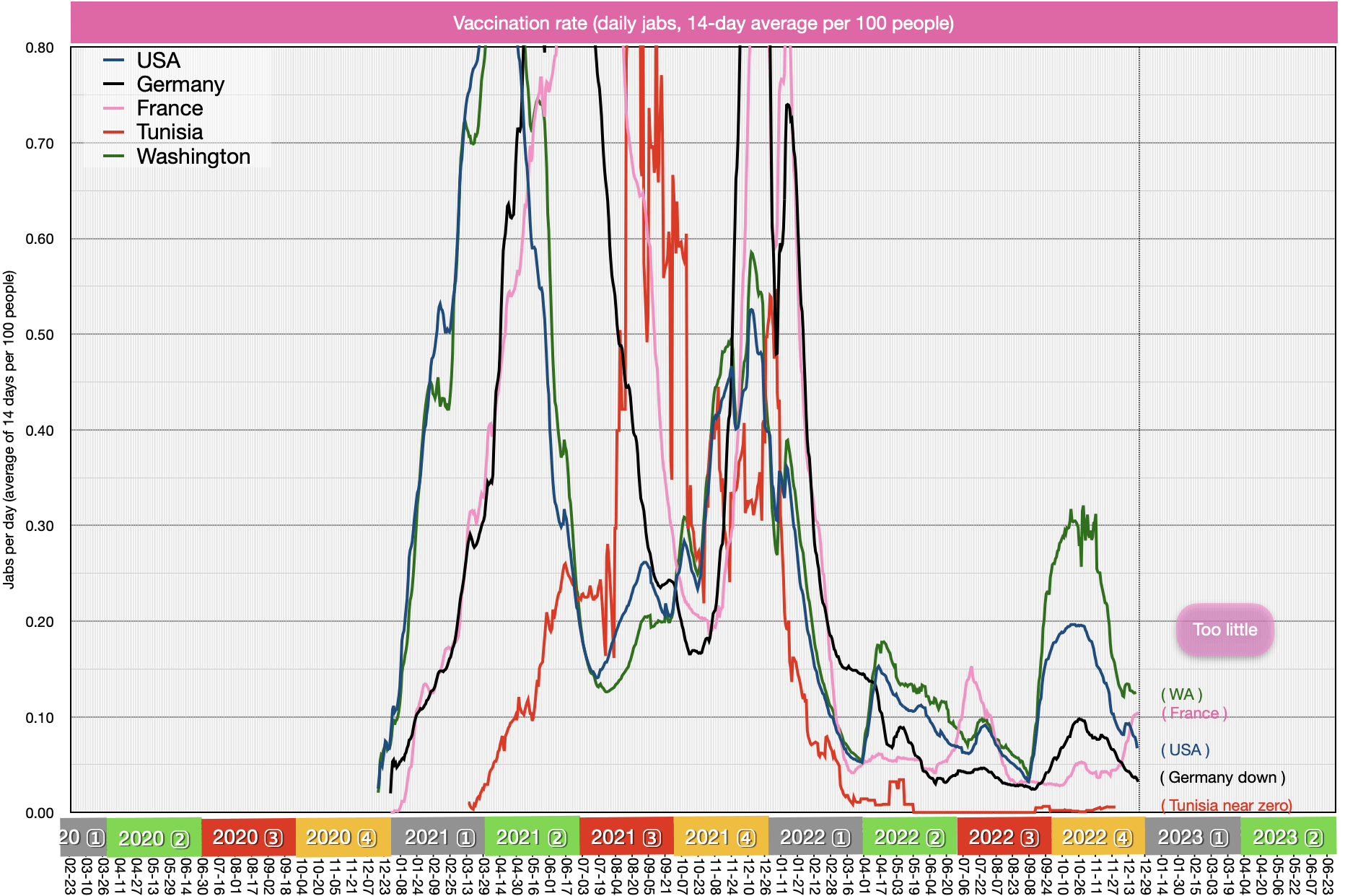Choose the 2021 ③ quarter label
Screen dimensions: 1345x896
click(x=626, y=838)
